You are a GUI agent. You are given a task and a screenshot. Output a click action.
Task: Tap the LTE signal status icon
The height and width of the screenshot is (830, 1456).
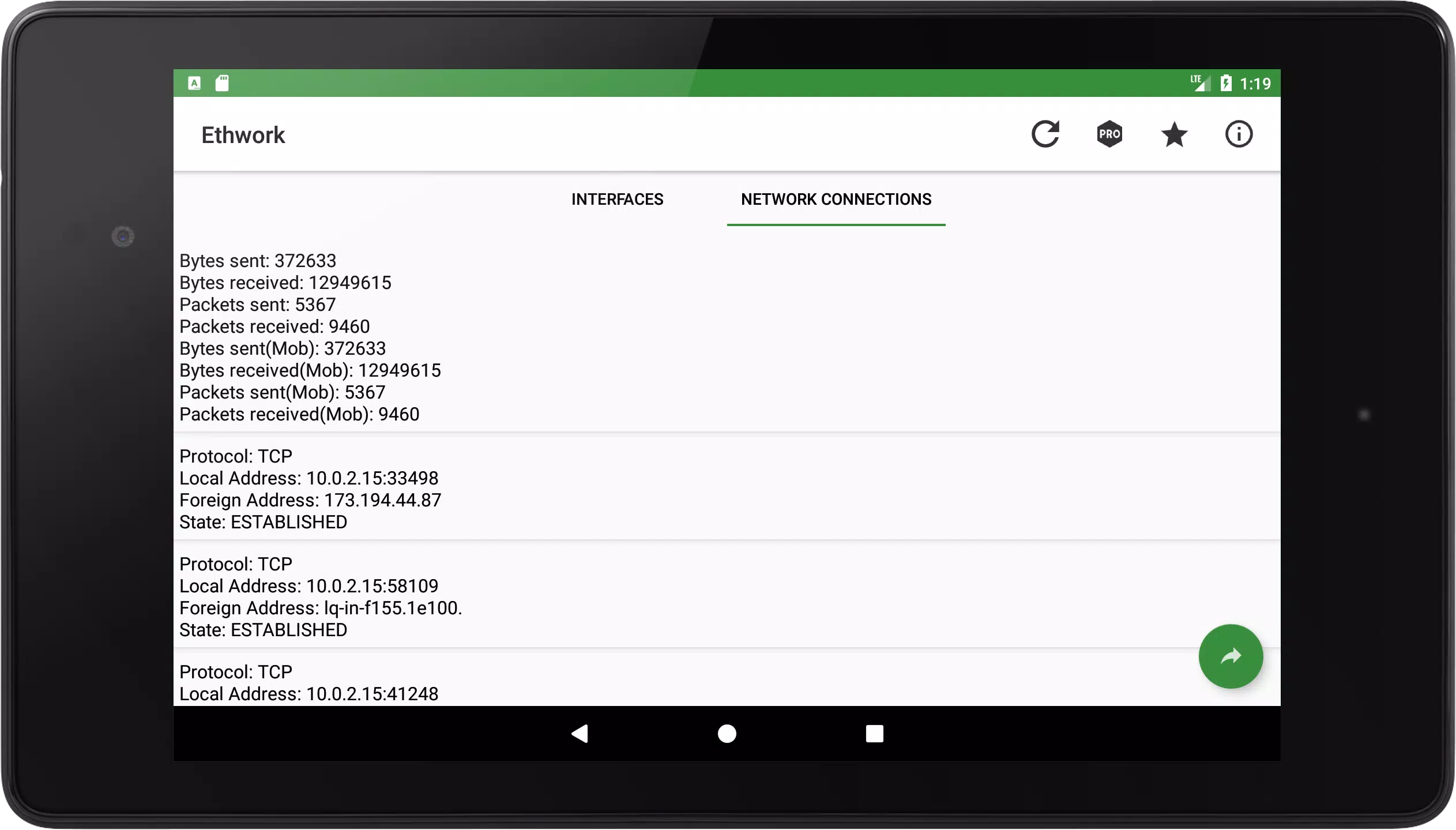point(1200,83)
